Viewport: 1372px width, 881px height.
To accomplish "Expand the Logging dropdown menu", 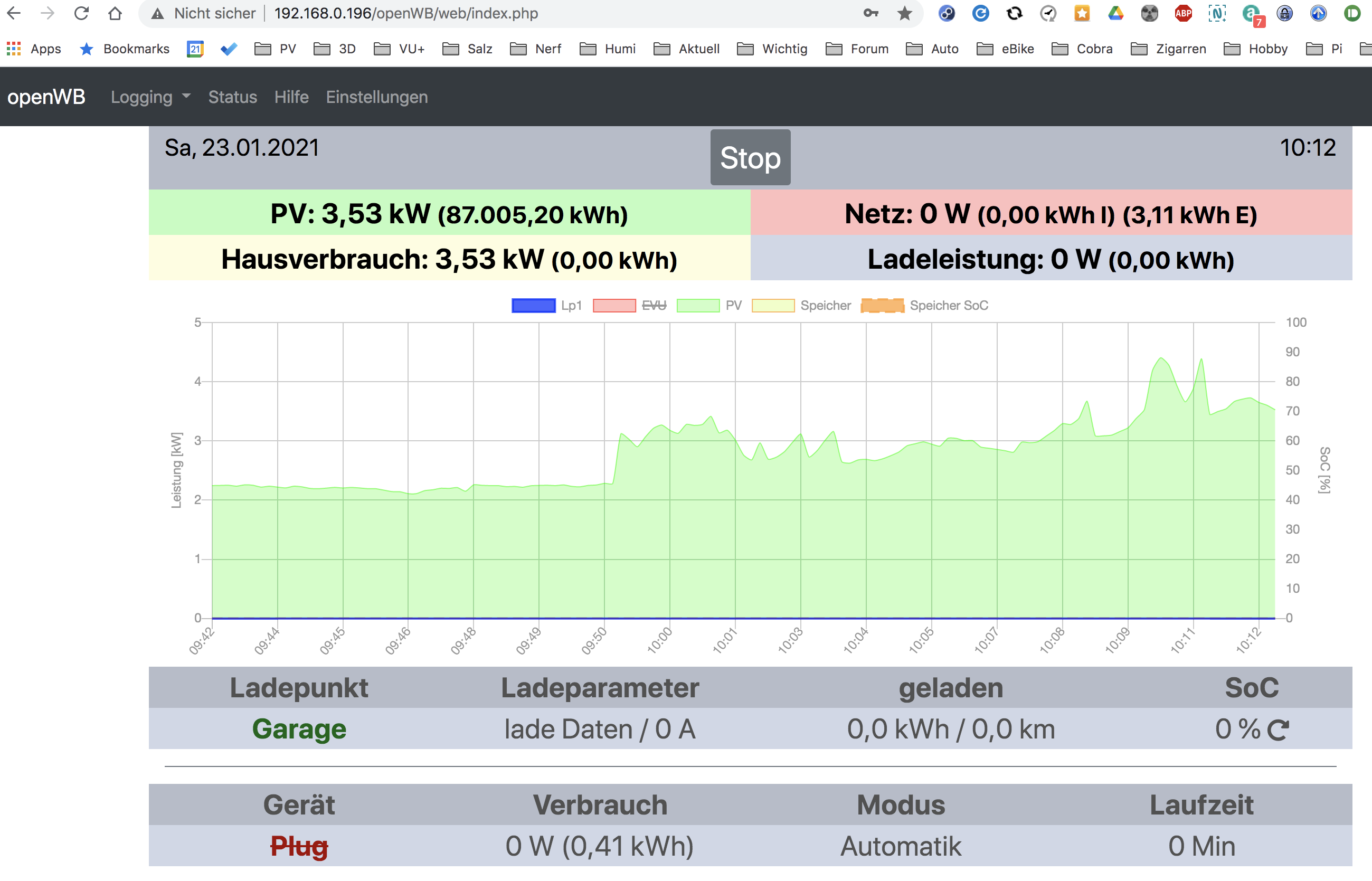I will (x=150, y=97).
